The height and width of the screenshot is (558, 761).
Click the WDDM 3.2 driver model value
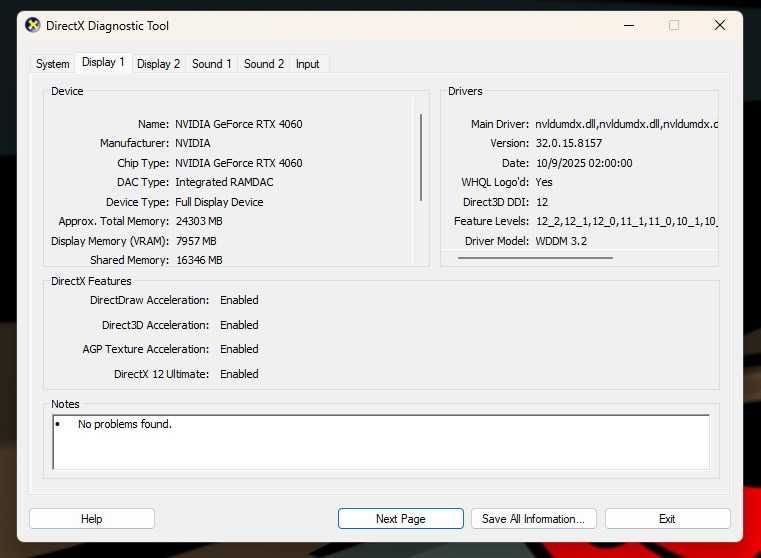click(561, 241)
